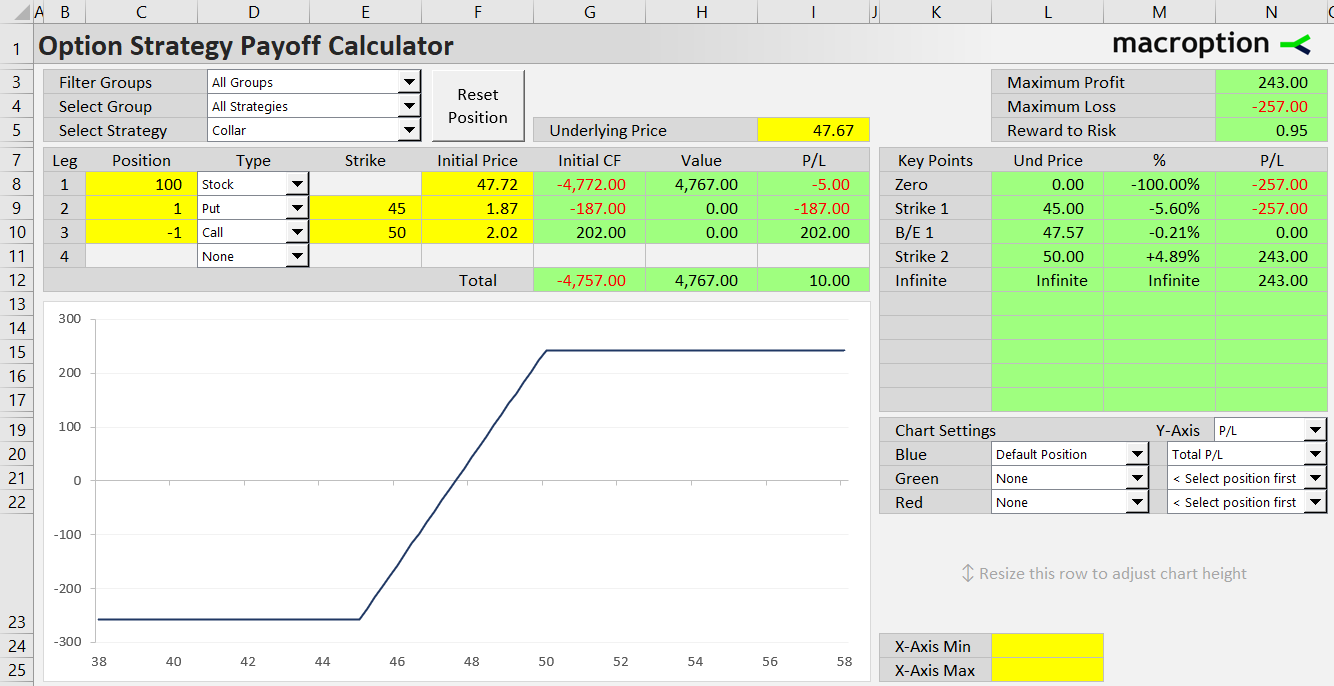1334x686 pixels.
Task: Open Green series position dropdown
Action: (1137, 478)
